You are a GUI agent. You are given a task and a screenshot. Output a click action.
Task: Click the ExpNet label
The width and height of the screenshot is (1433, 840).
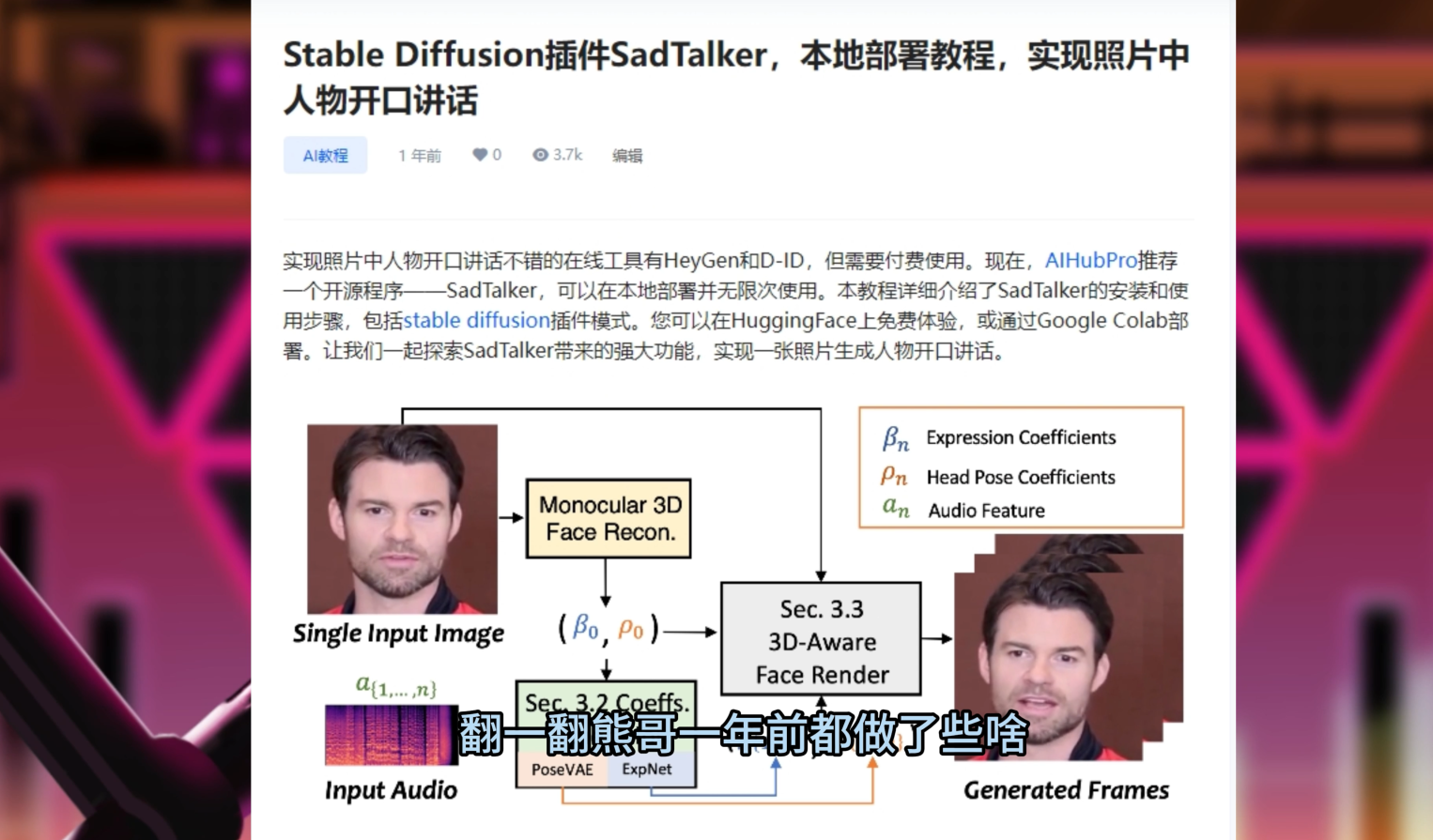649,769
